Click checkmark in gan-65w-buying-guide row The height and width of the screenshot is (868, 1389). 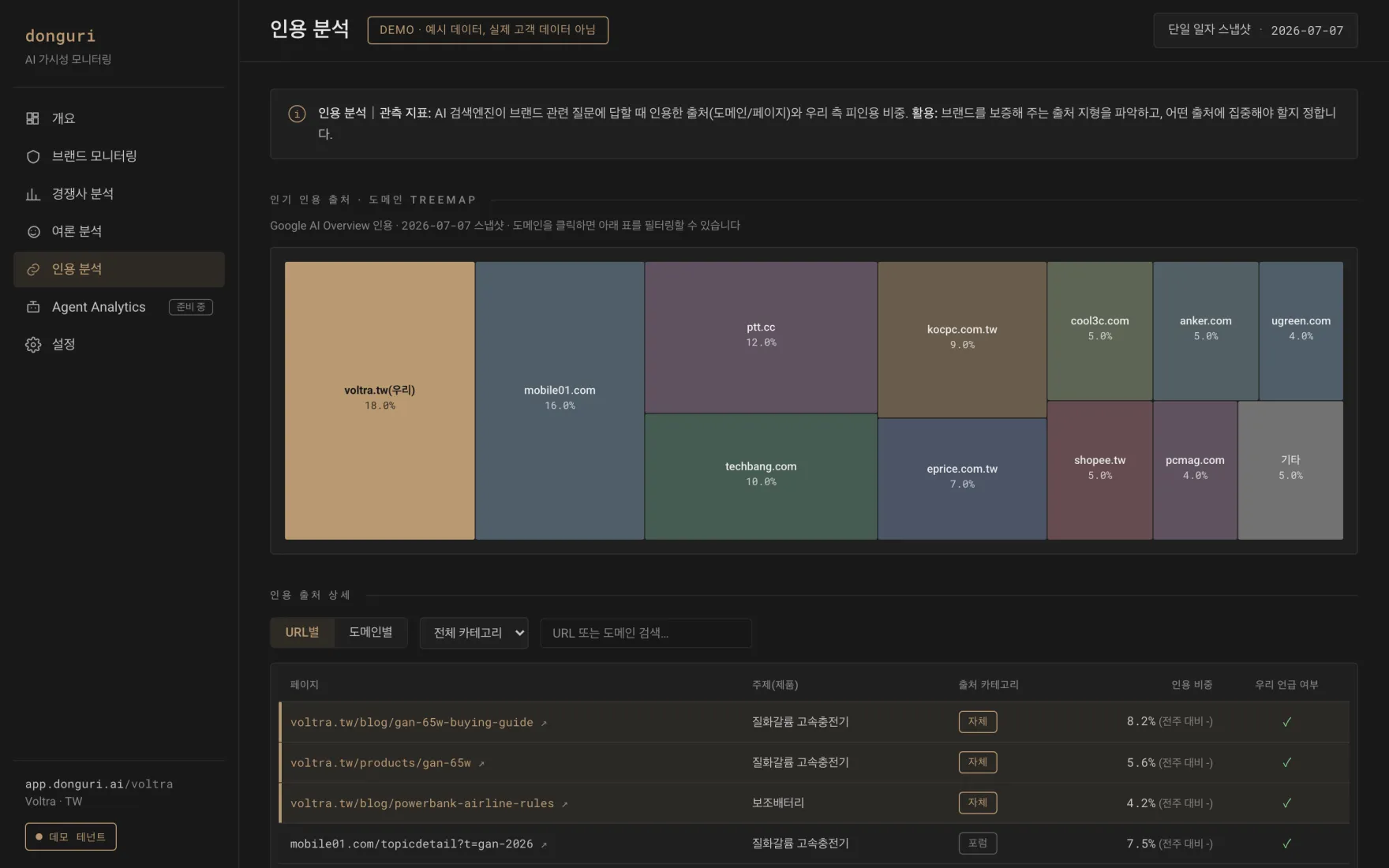[x=1286, y=722]
